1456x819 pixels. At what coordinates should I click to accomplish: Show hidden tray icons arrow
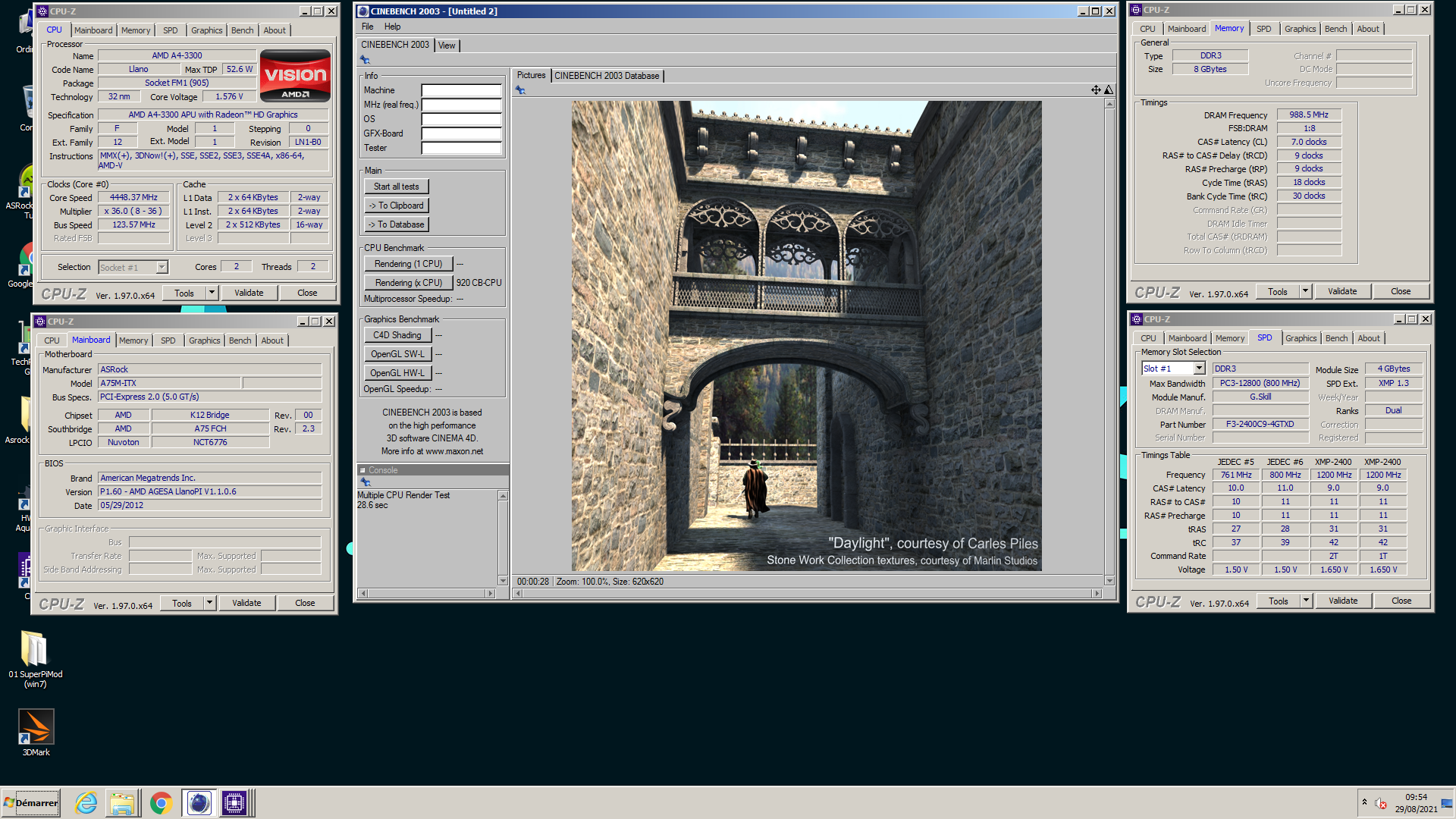coord(1364,802)
